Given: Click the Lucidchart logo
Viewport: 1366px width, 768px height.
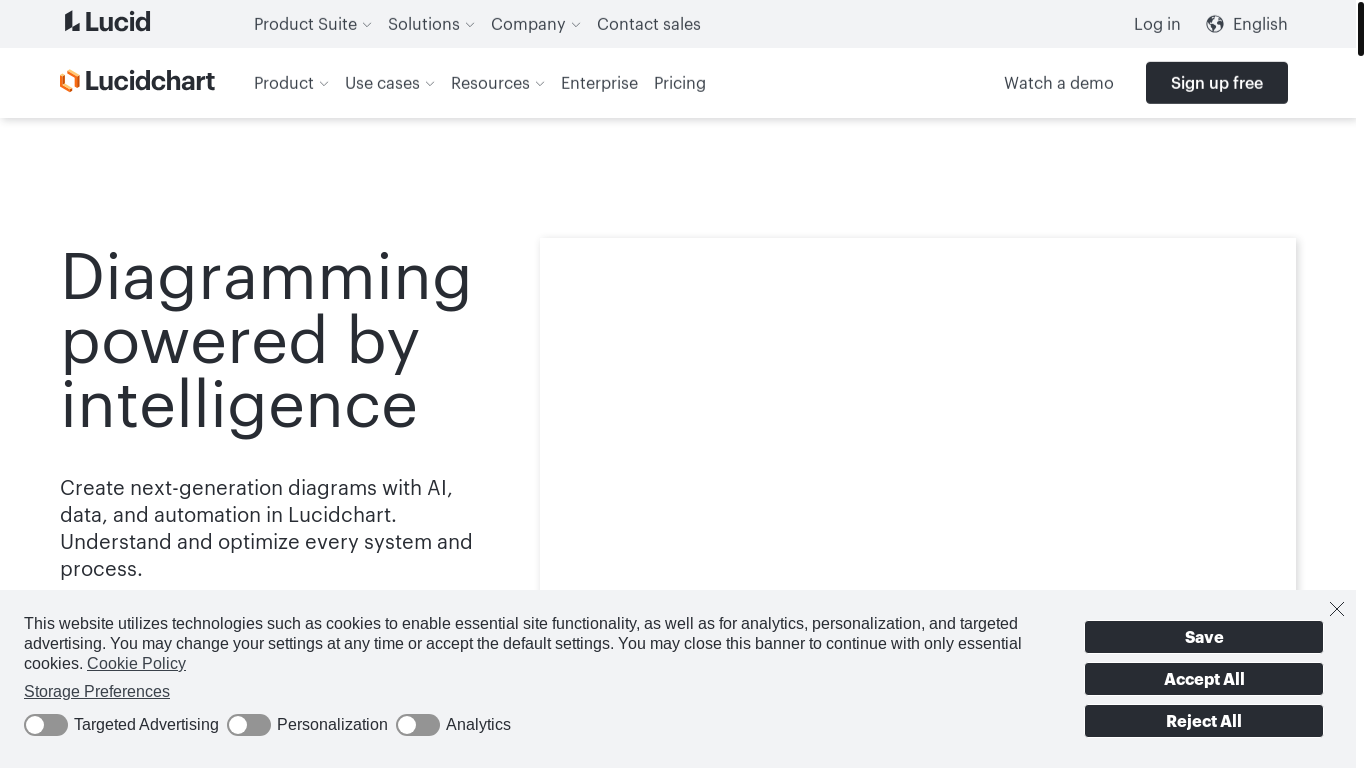Looking at the screenshot, I should pos(137,81).
